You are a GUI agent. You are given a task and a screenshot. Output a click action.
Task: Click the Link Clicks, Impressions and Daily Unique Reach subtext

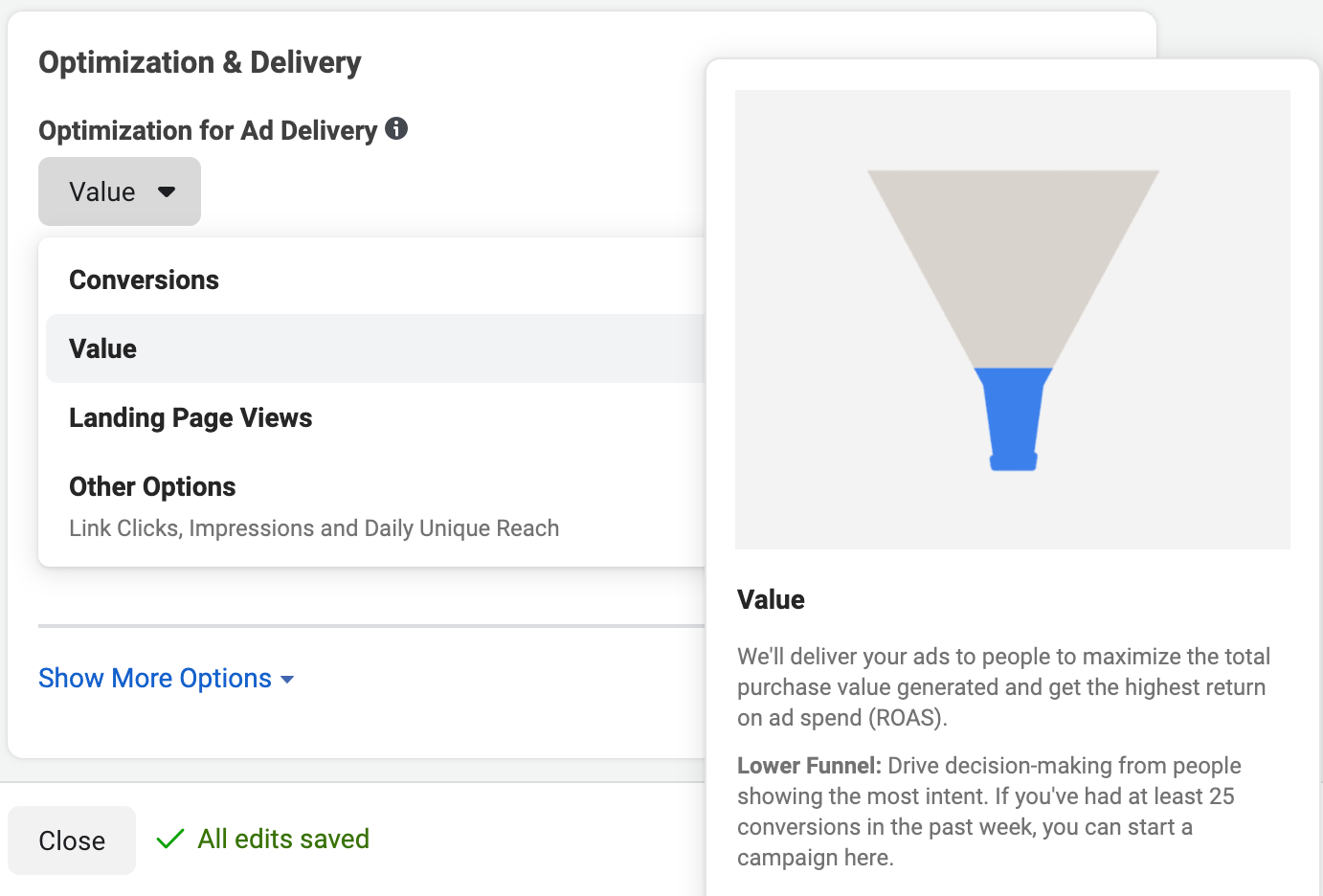pyautogui.click(x=314, y=528)
